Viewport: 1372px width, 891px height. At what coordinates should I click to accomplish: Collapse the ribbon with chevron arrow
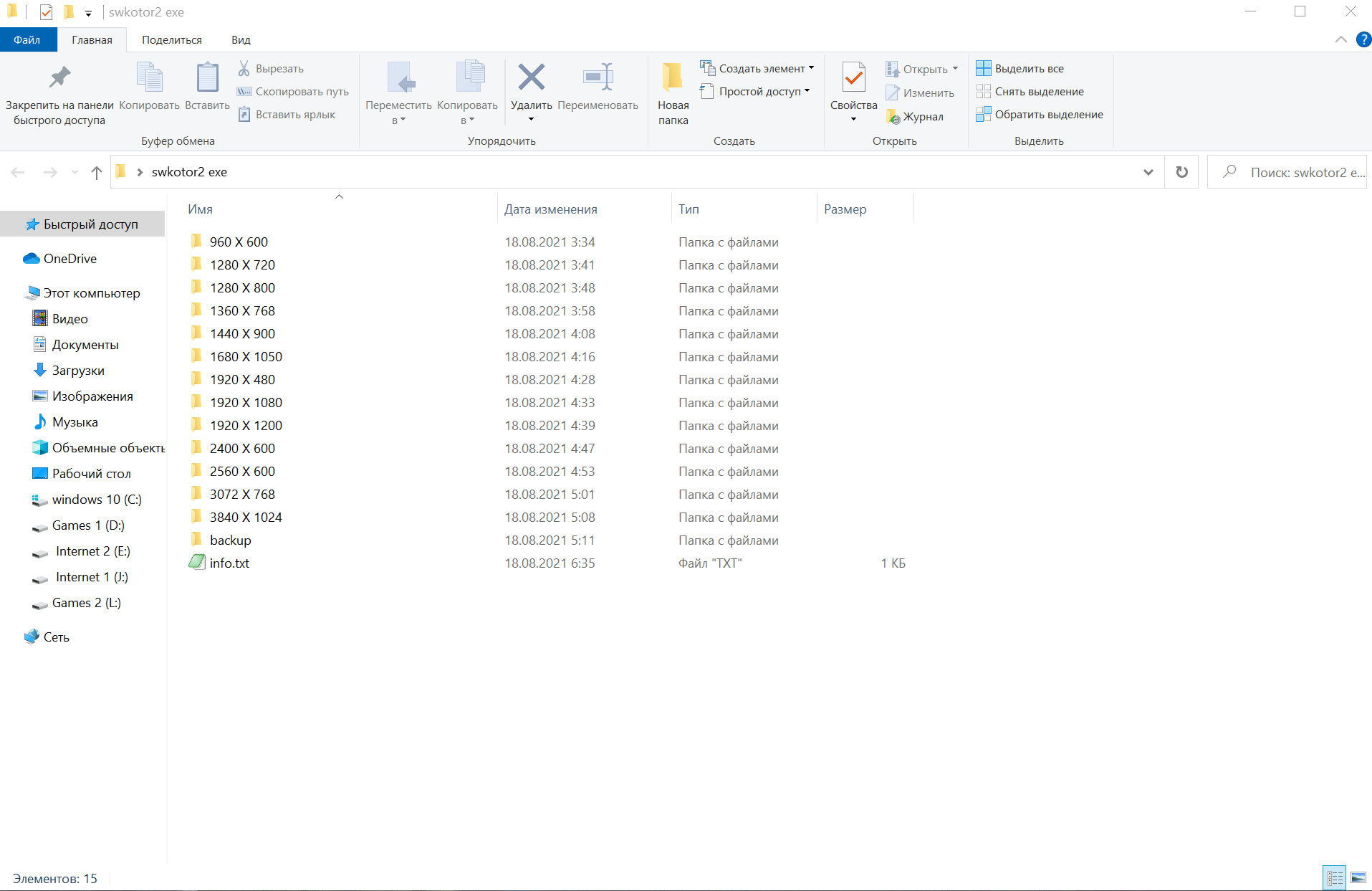(1340, 39)
